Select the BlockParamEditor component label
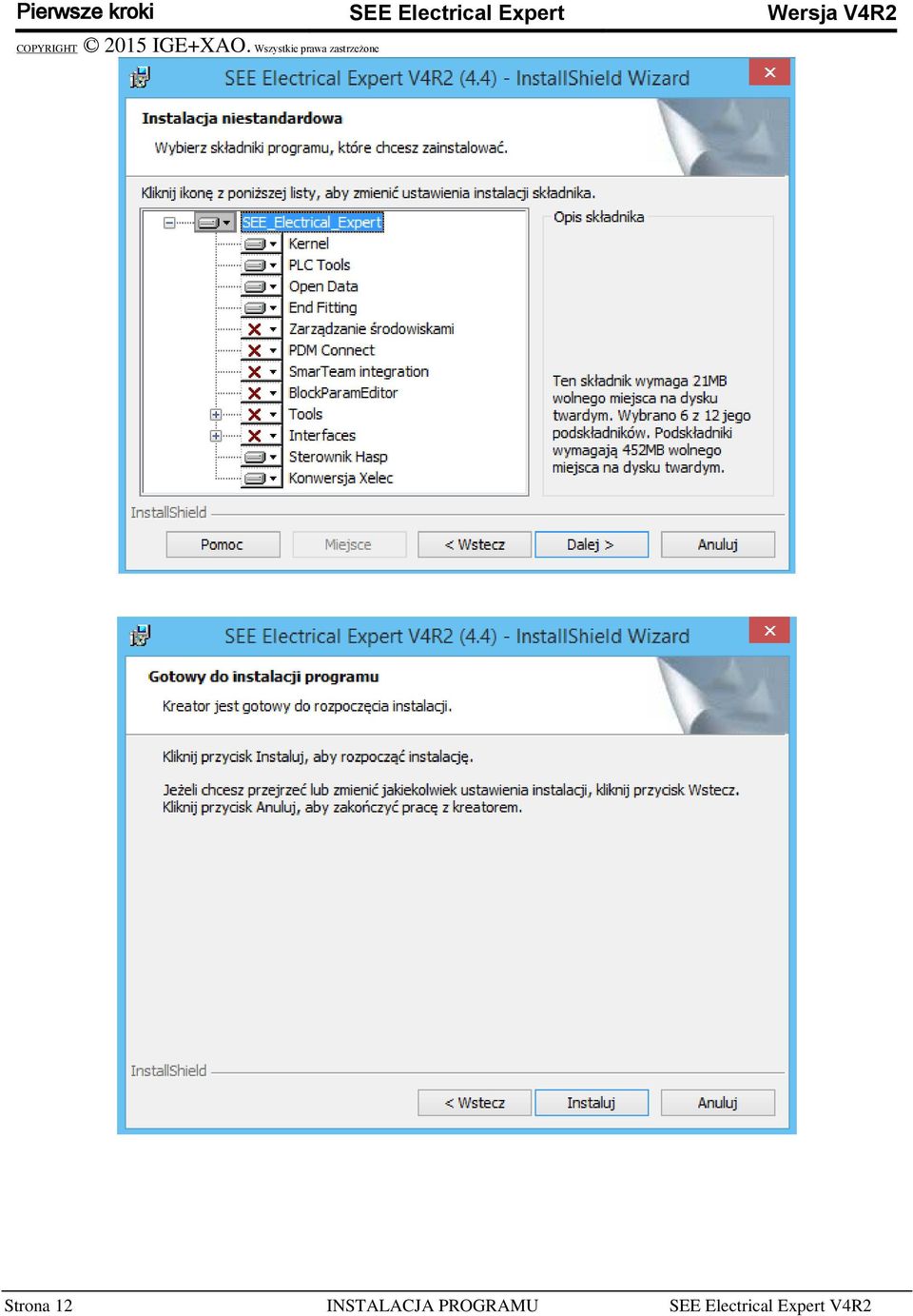This screenshot has width=913, height=1316. coord(343,393)
